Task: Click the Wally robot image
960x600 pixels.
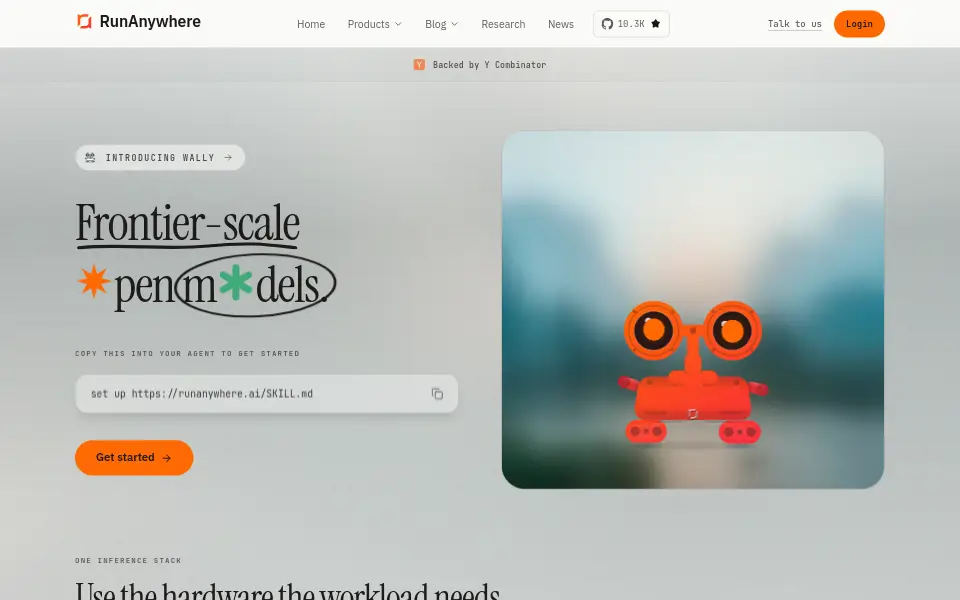Action: click(692, 310)
